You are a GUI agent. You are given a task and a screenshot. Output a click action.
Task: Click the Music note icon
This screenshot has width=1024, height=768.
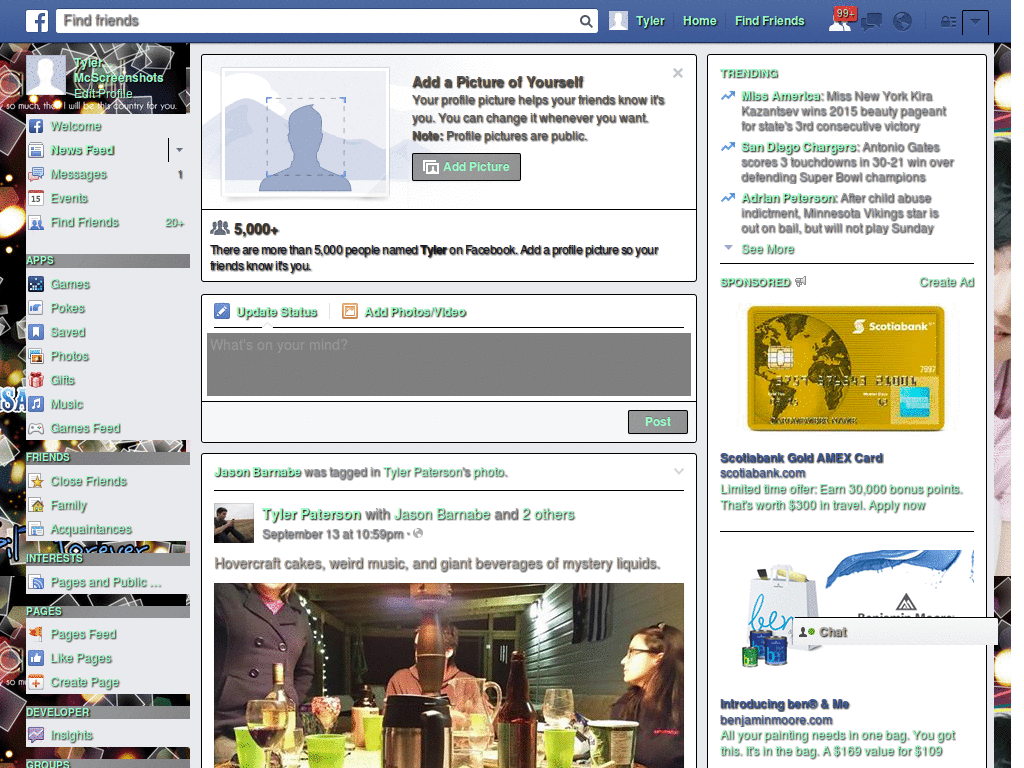point(36,404)
